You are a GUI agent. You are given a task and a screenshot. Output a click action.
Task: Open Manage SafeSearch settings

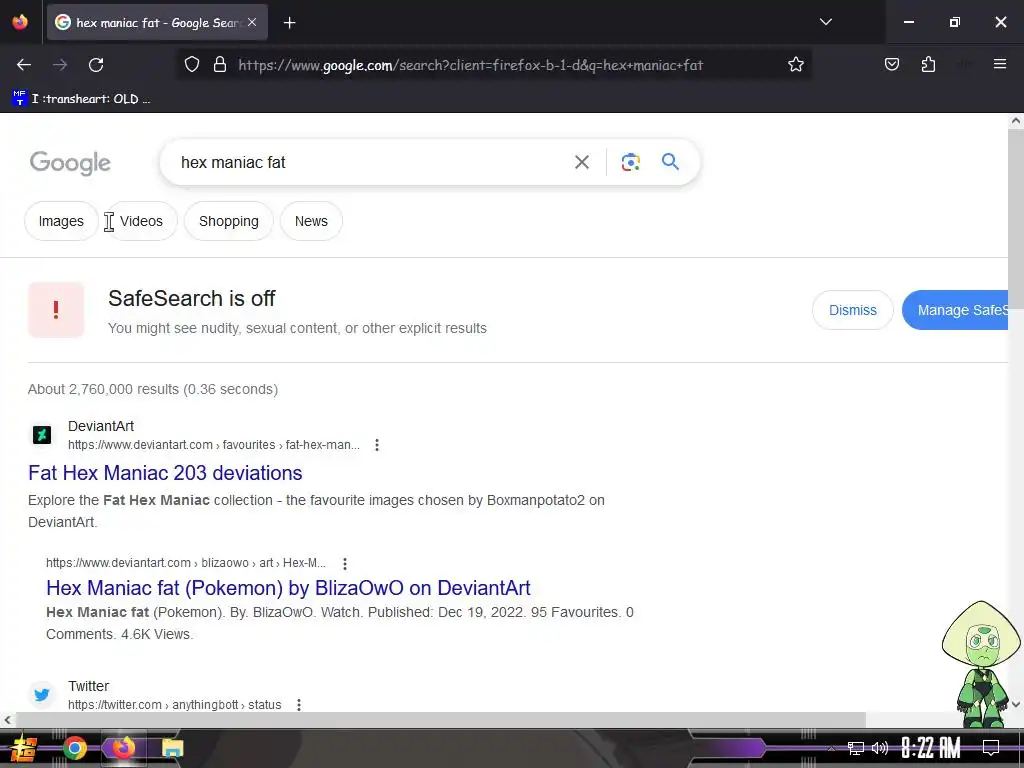click(x=955, y=310)
